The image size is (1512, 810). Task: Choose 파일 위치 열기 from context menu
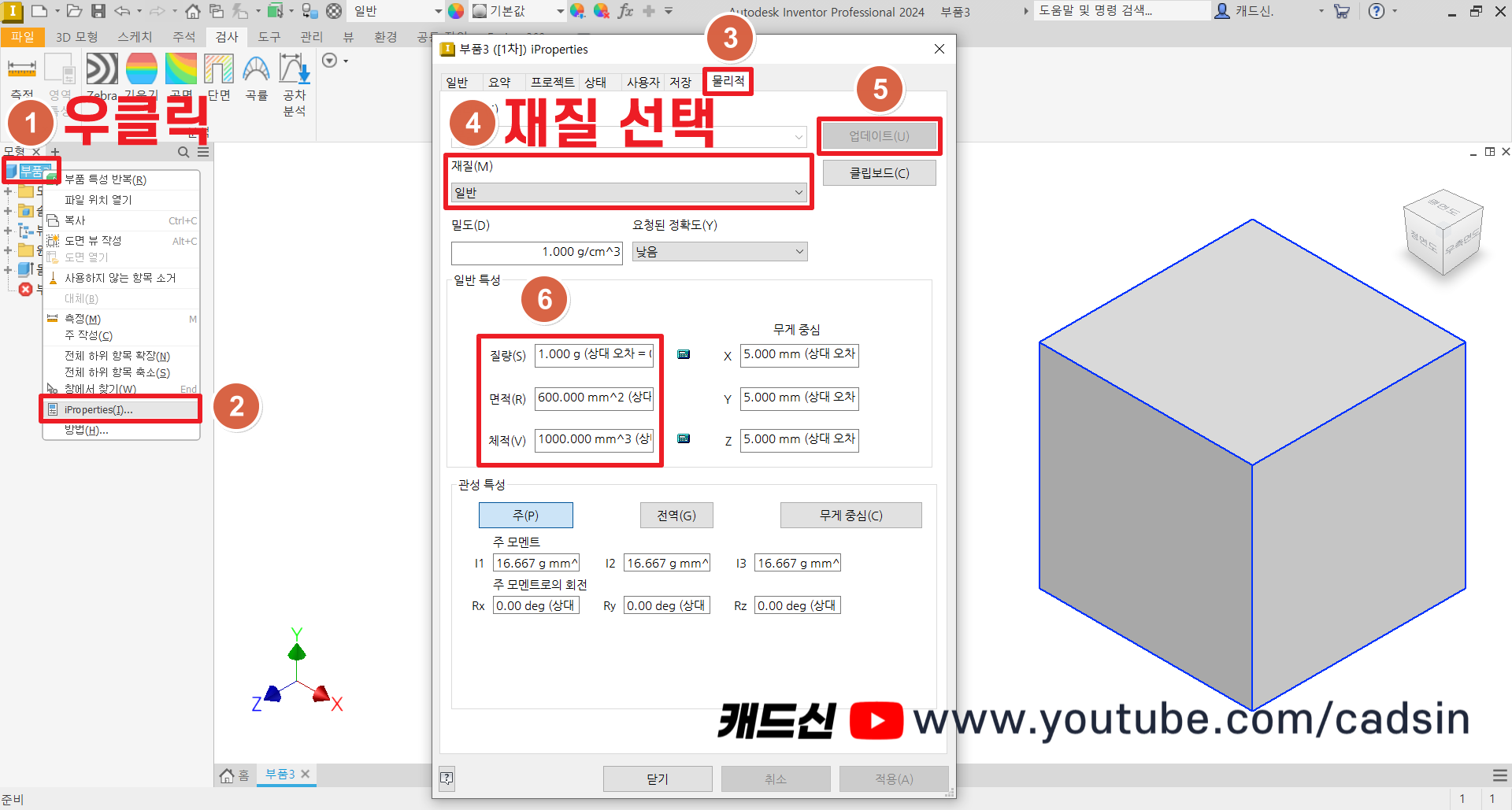point(121,200)
